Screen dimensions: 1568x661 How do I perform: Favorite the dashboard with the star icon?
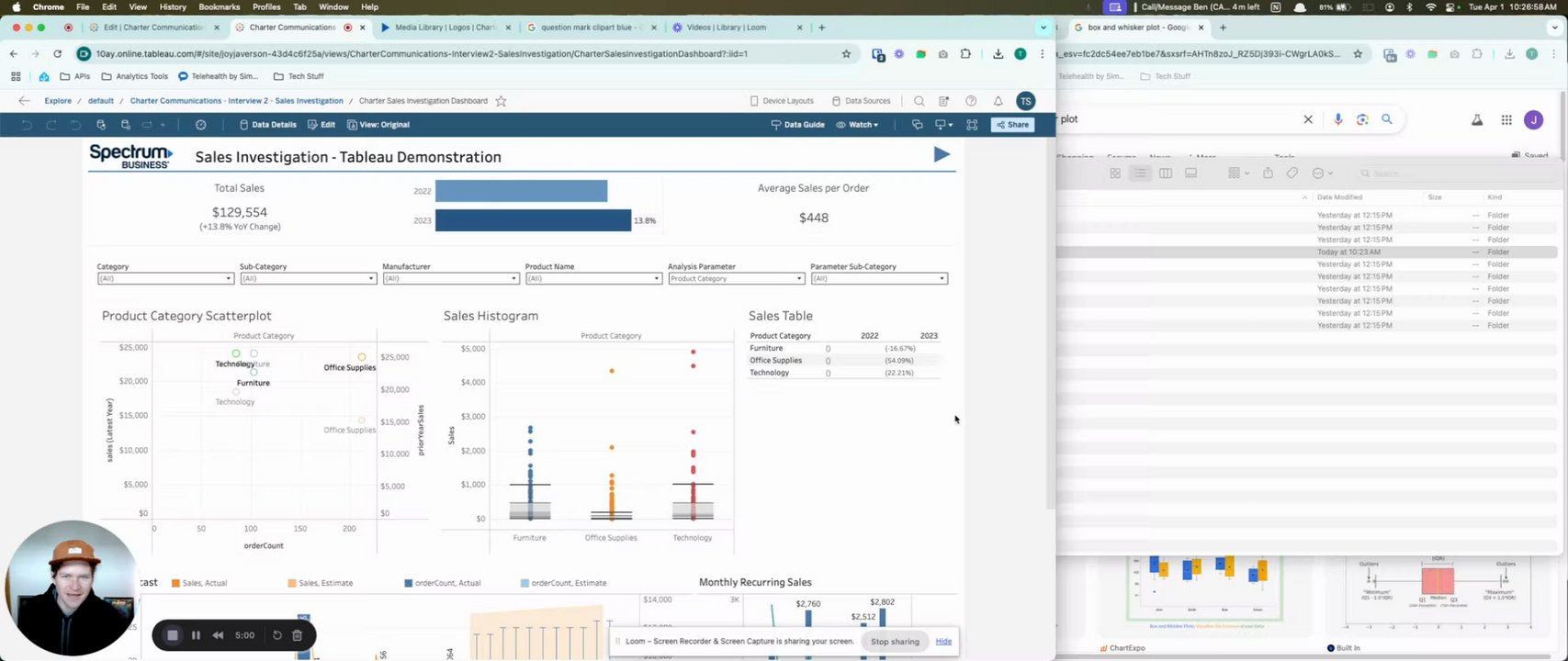tap(501, 101)
